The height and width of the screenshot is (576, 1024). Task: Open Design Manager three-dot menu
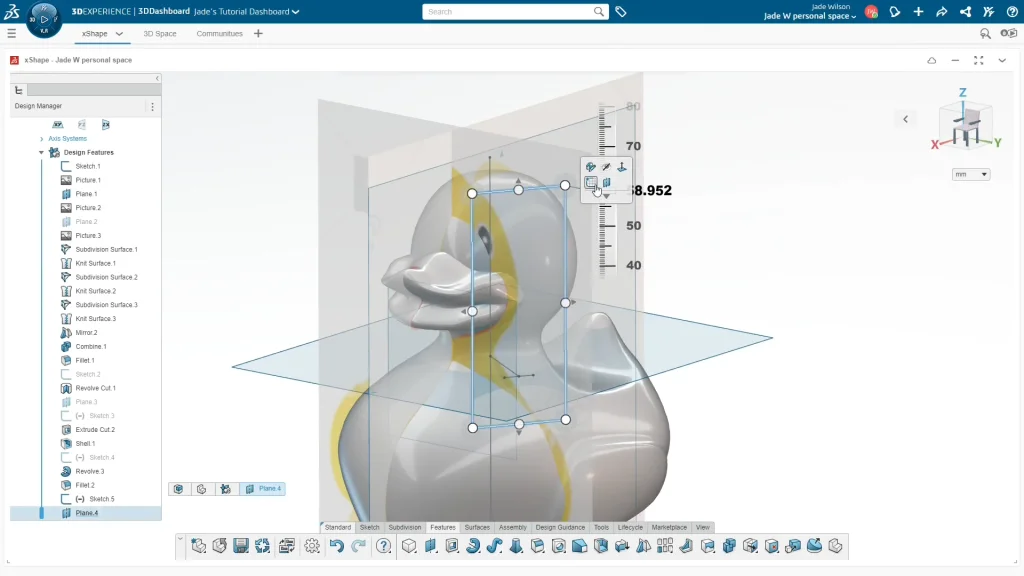tap(152, 106)
